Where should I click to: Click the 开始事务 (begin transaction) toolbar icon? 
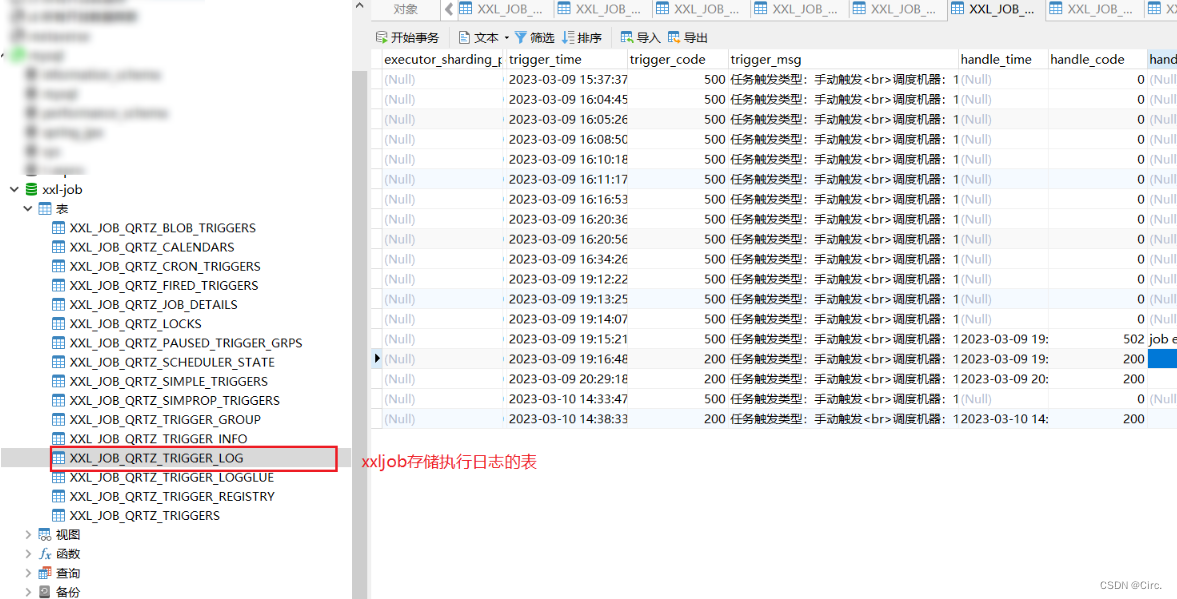click(382, 38)
